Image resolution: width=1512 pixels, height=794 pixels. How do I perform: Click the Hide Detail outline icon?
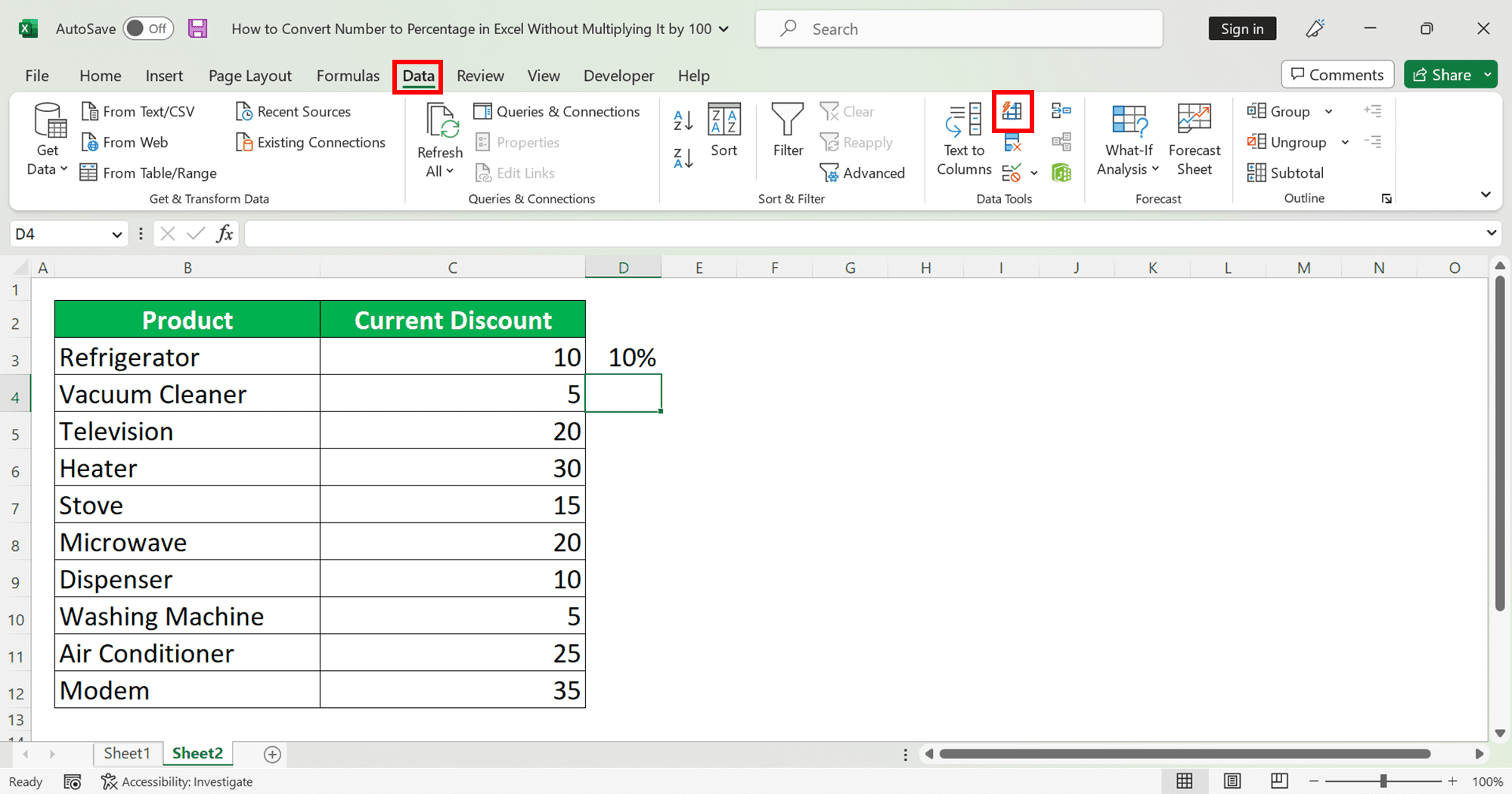(x=1373, y=142)
